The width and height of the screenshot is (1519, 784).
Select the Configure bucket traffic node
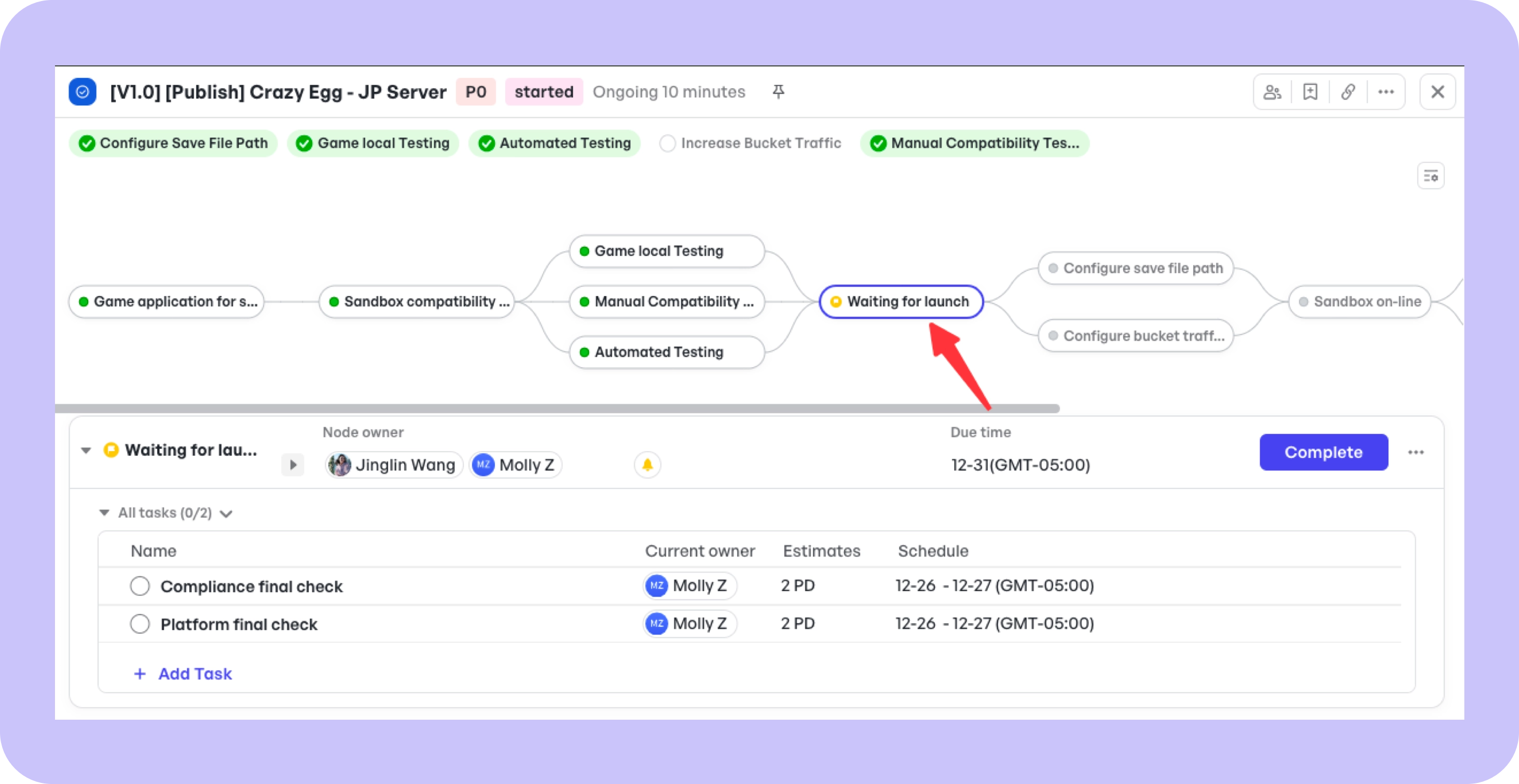(1136, 336)
